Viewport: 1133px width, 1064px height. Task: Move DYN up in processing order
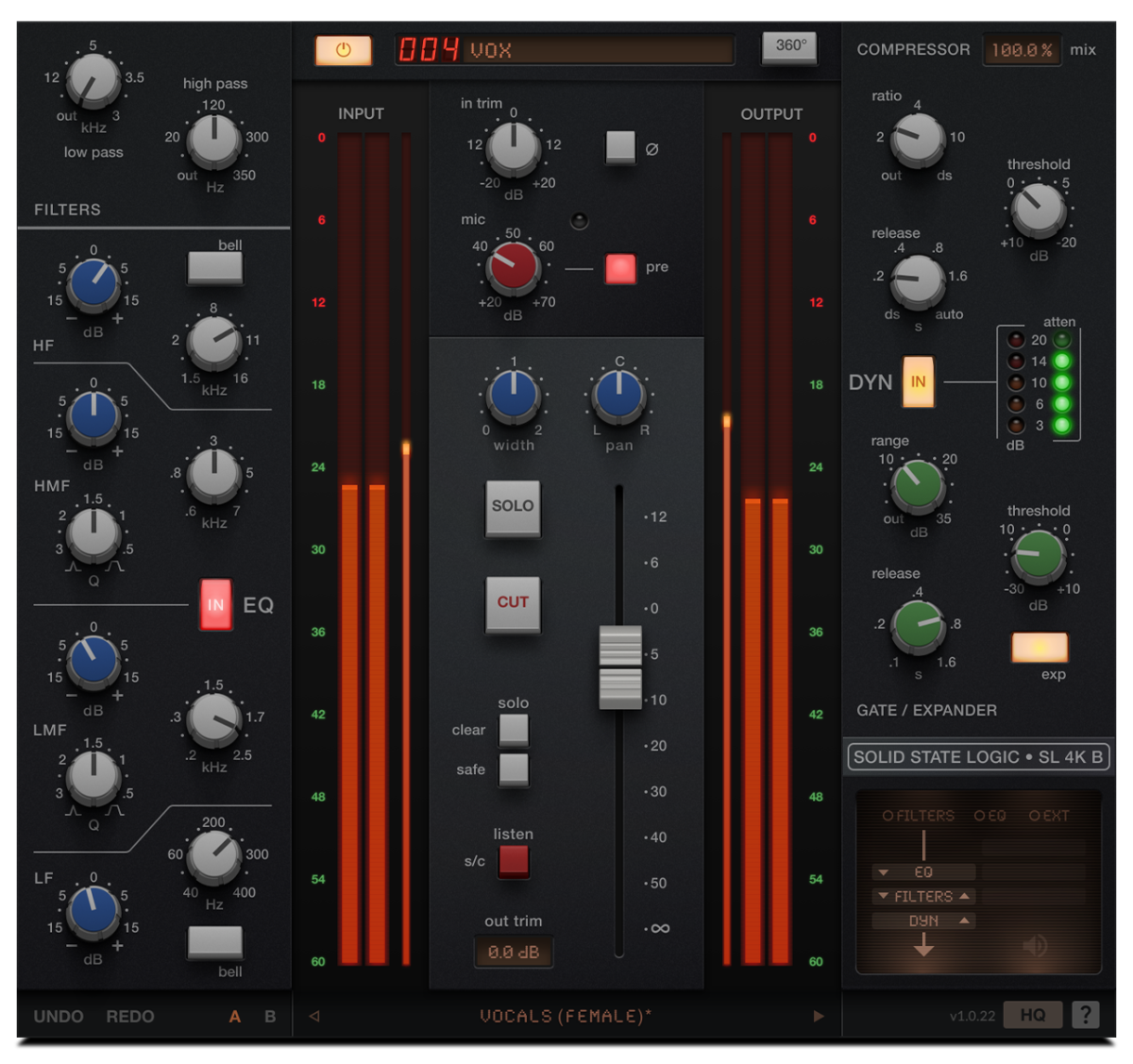964,920
